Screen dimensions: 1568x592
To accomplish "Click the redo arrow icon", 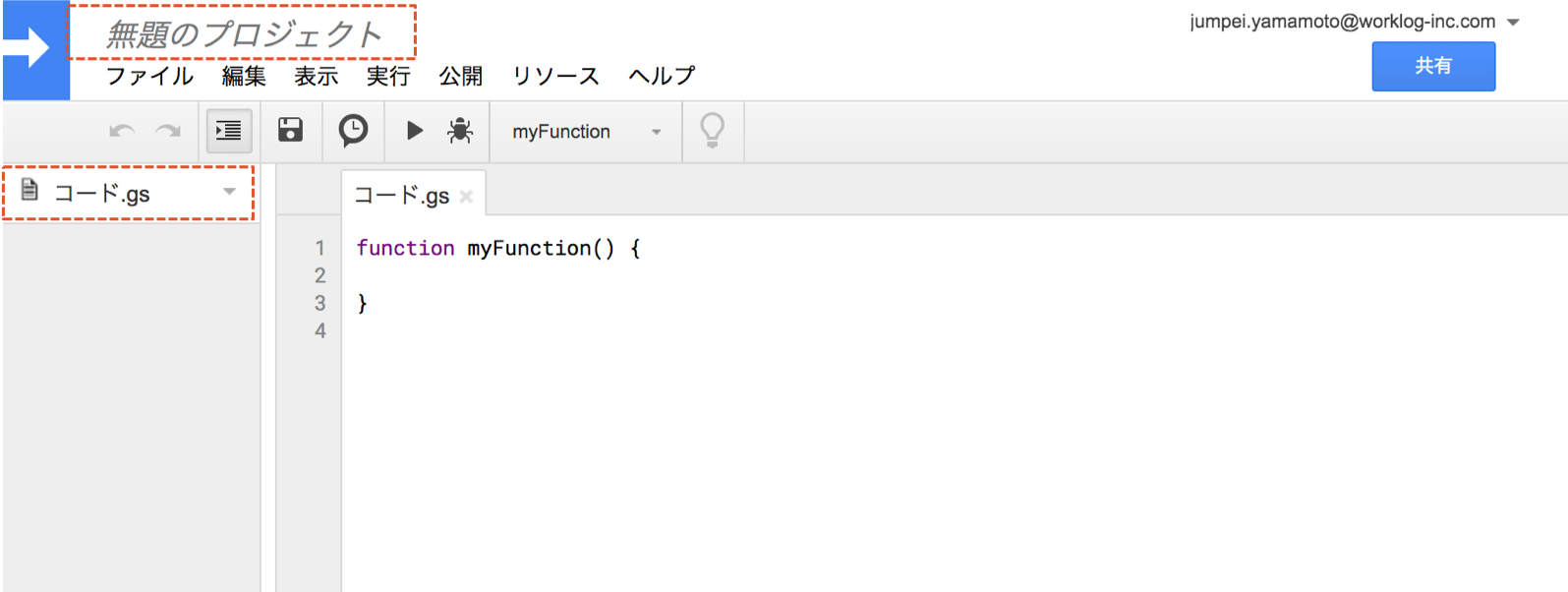I will [x=168, y=131].
